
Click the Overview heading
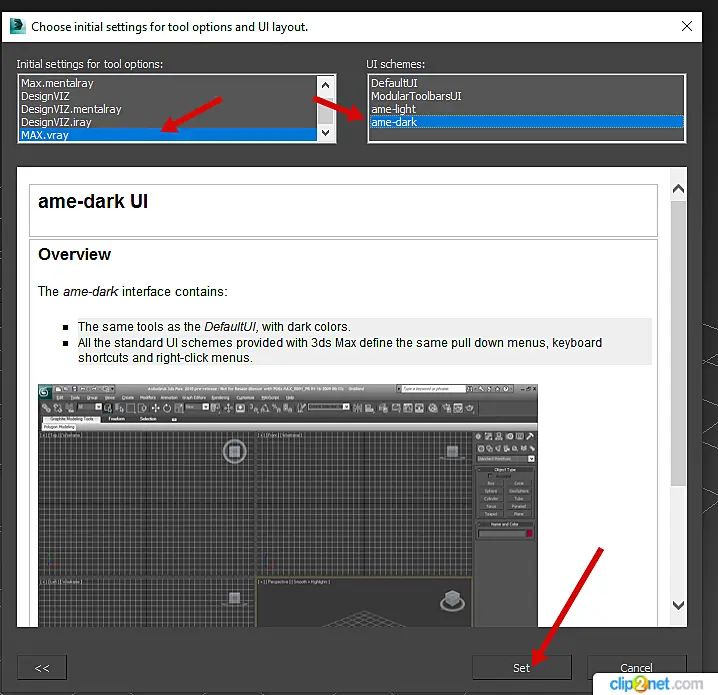click(74, 255)
